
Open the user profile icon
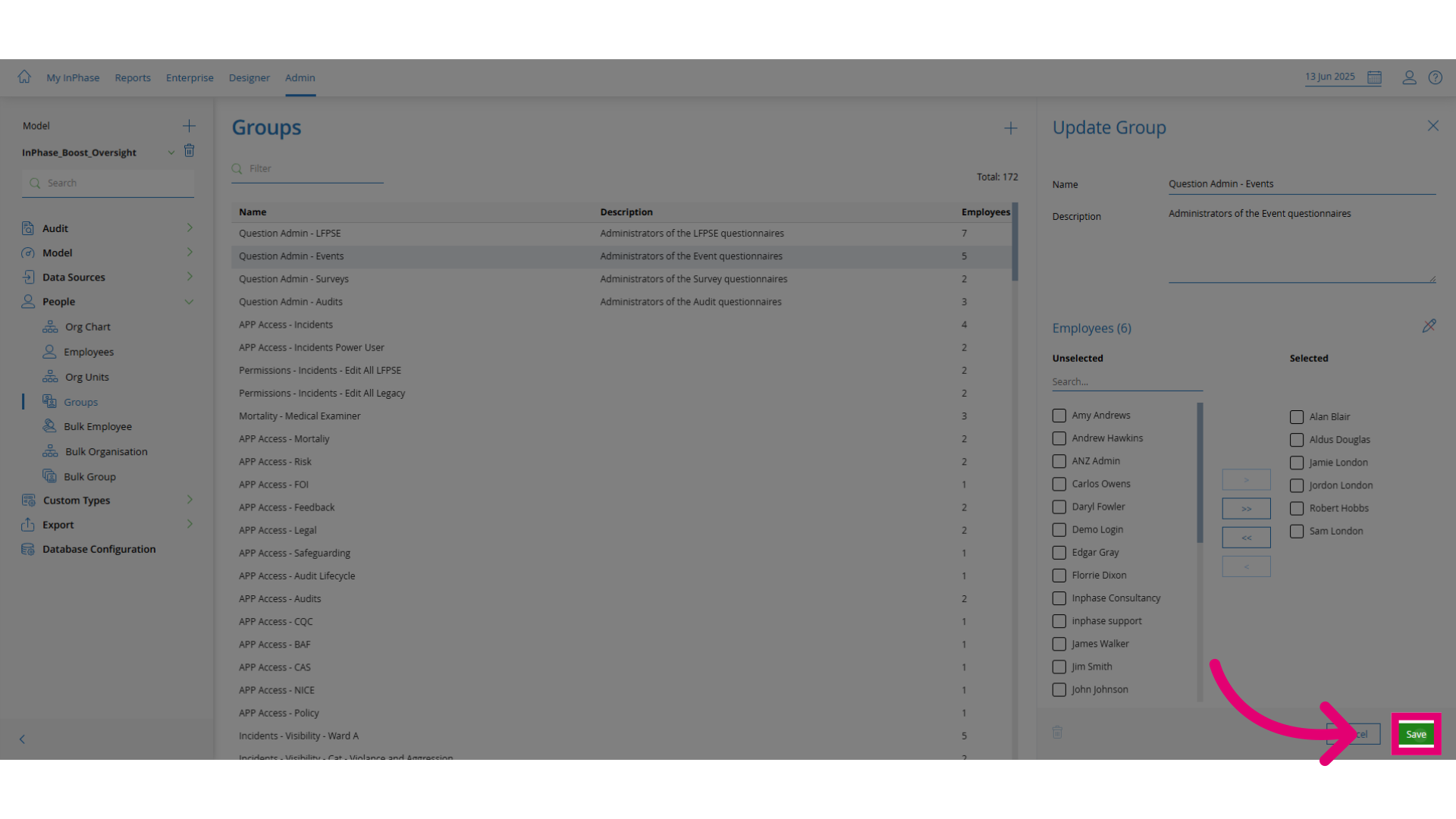pyautogui.click(x=1409, y=77)
